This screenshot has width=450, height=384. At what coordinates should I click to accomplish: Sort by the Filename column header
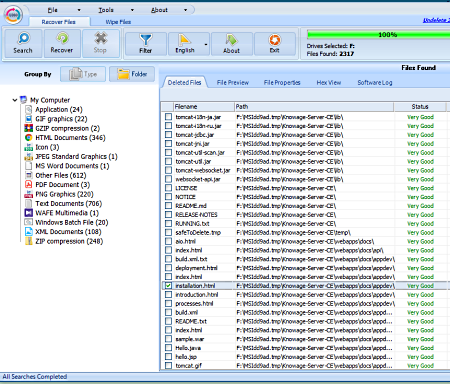204,107
